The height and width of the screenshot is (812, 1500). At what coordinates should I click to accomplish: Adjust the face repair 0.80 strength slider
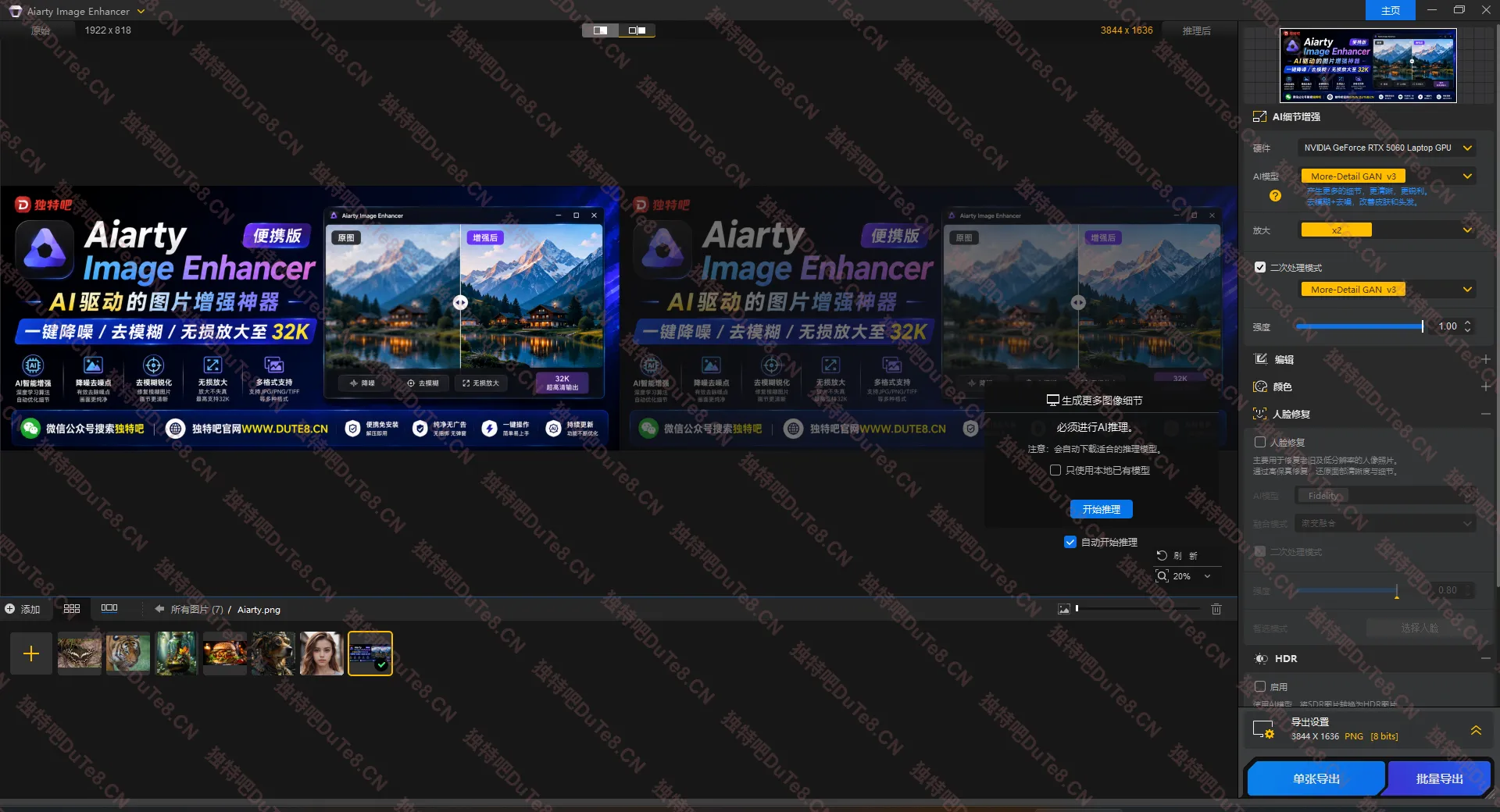point(1359,591)
